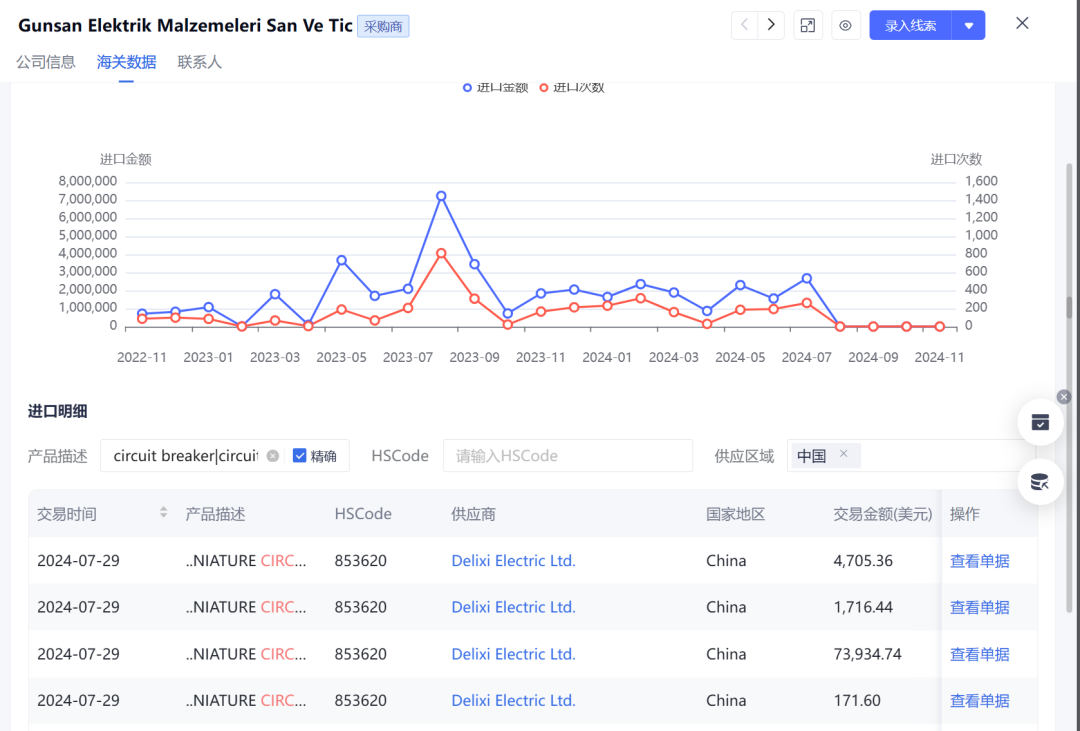
Task: Click peak blue data point 2023-08
Action: pos(442,196)
